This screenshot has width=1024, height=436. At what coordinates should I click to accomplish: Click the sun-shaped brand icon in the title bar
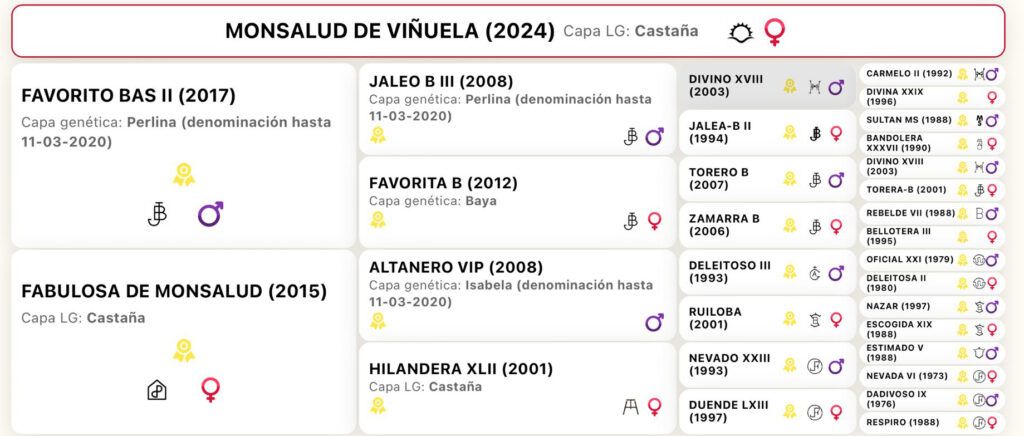[x=741, y=32]
